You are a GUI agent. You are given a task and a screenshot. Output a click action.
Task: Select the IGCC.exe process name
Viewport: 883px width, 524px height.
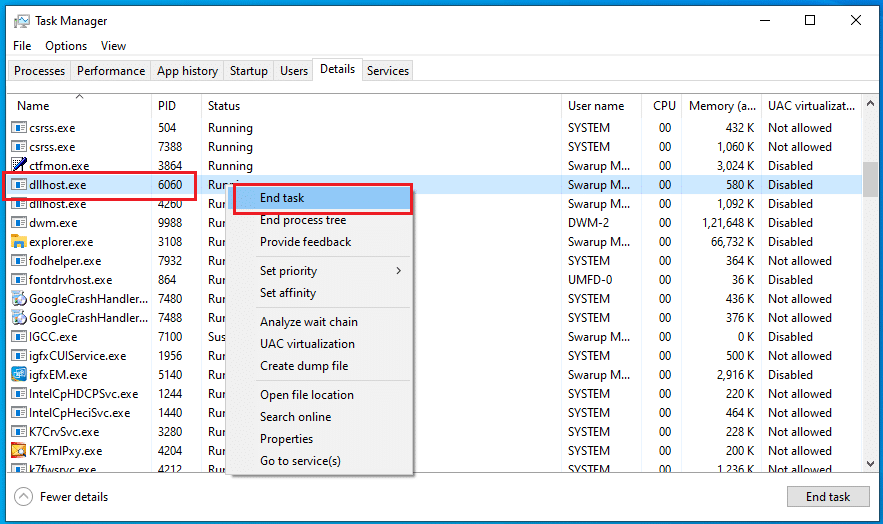point(53,337)
